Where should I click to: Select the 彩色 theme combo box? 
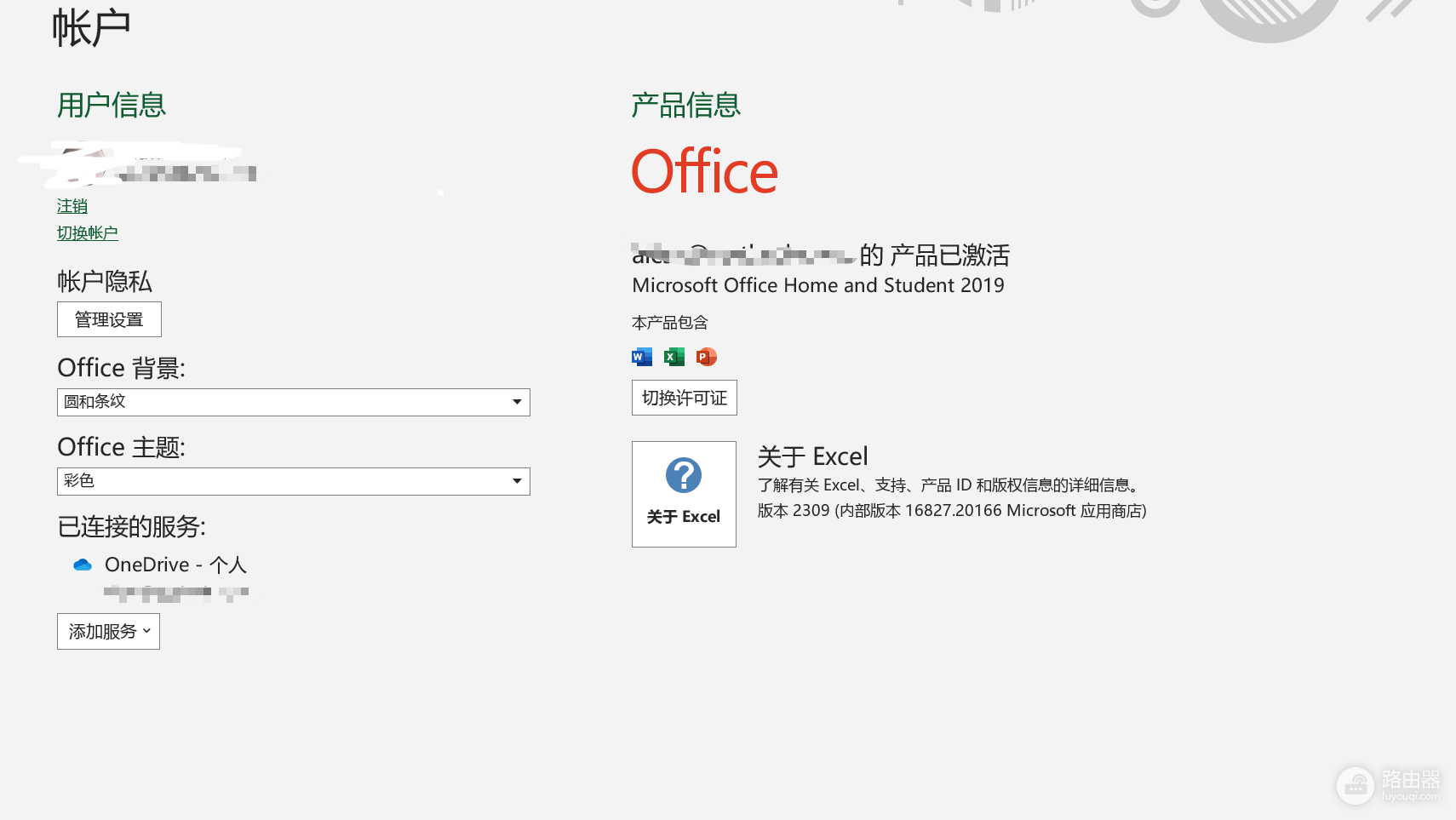pos(294,481)
